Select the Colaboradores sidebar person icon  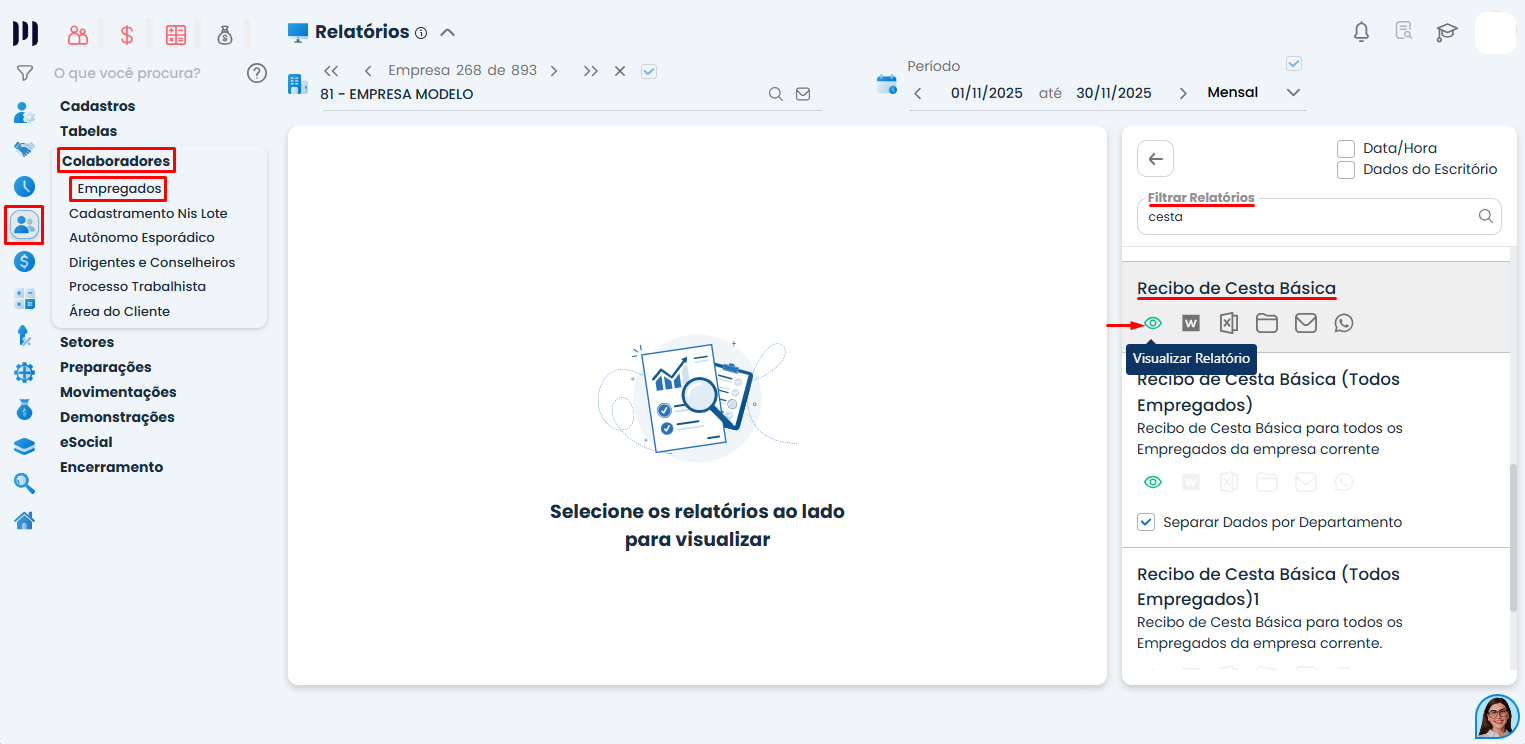[x=23, y=224]
